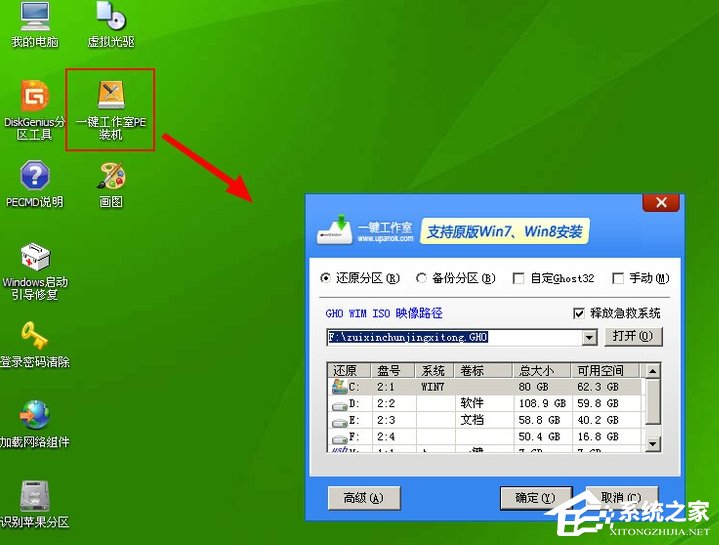719x545 pixels.
Task: Click the 打开 button
Action: 633,337
